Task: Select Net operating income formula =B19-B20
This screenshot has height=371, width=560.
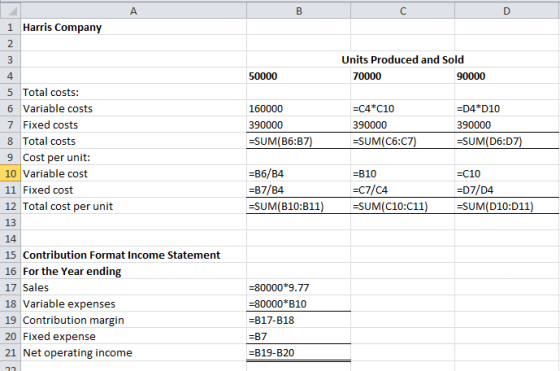Action: click(299, 353)
